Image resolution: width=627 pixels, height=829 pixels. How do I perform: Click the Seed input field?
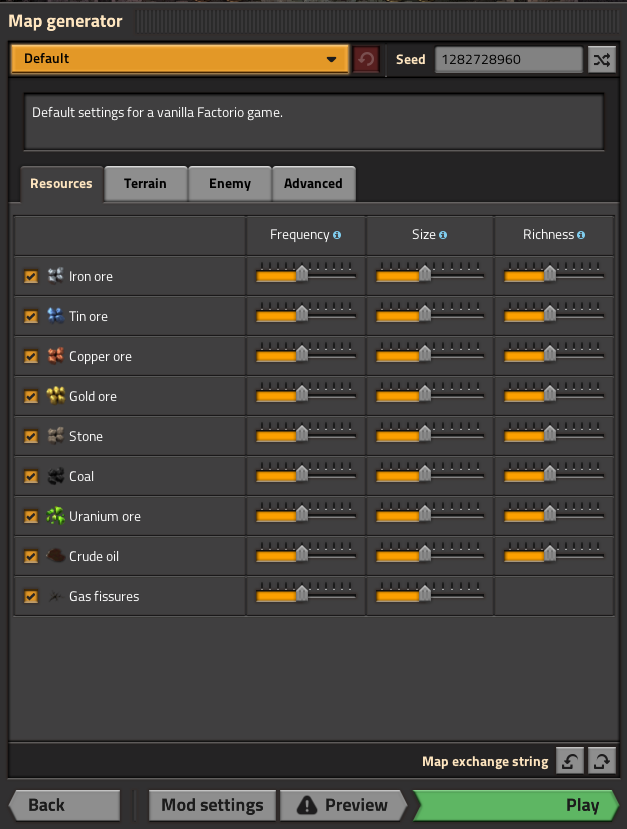tap(509, 59)
